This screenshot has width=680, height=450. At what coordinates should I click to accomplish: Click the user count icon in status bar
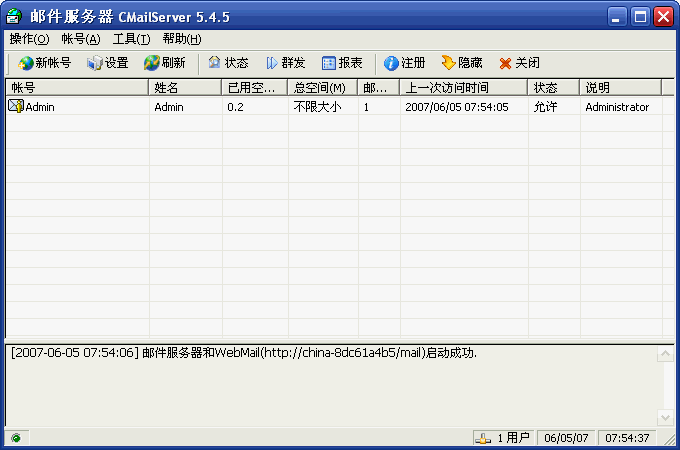(483, 438)
